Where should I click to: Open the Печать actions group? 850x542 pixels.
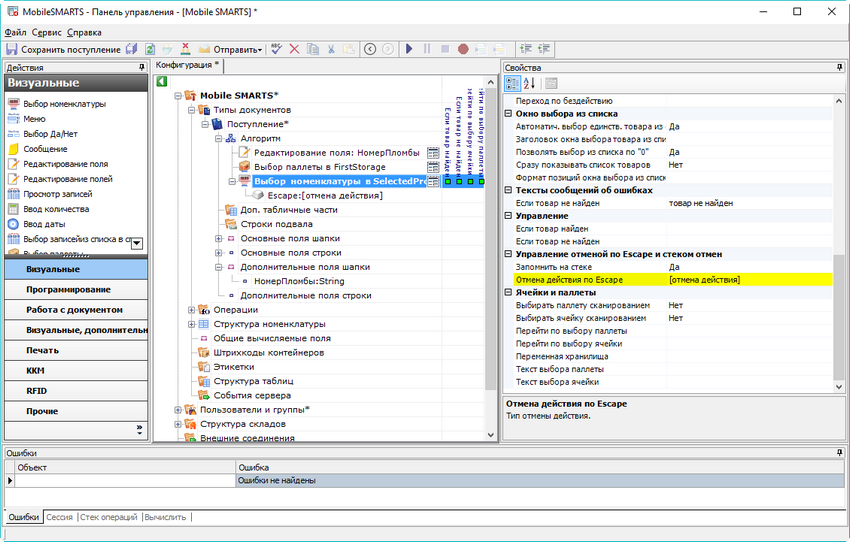point(76,350)
